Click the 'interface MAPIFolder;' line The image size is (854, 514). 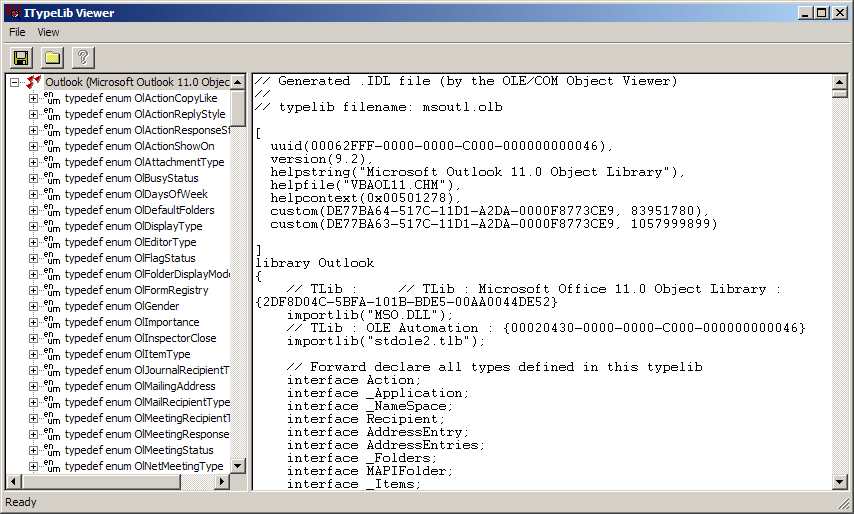coord(370,471)
